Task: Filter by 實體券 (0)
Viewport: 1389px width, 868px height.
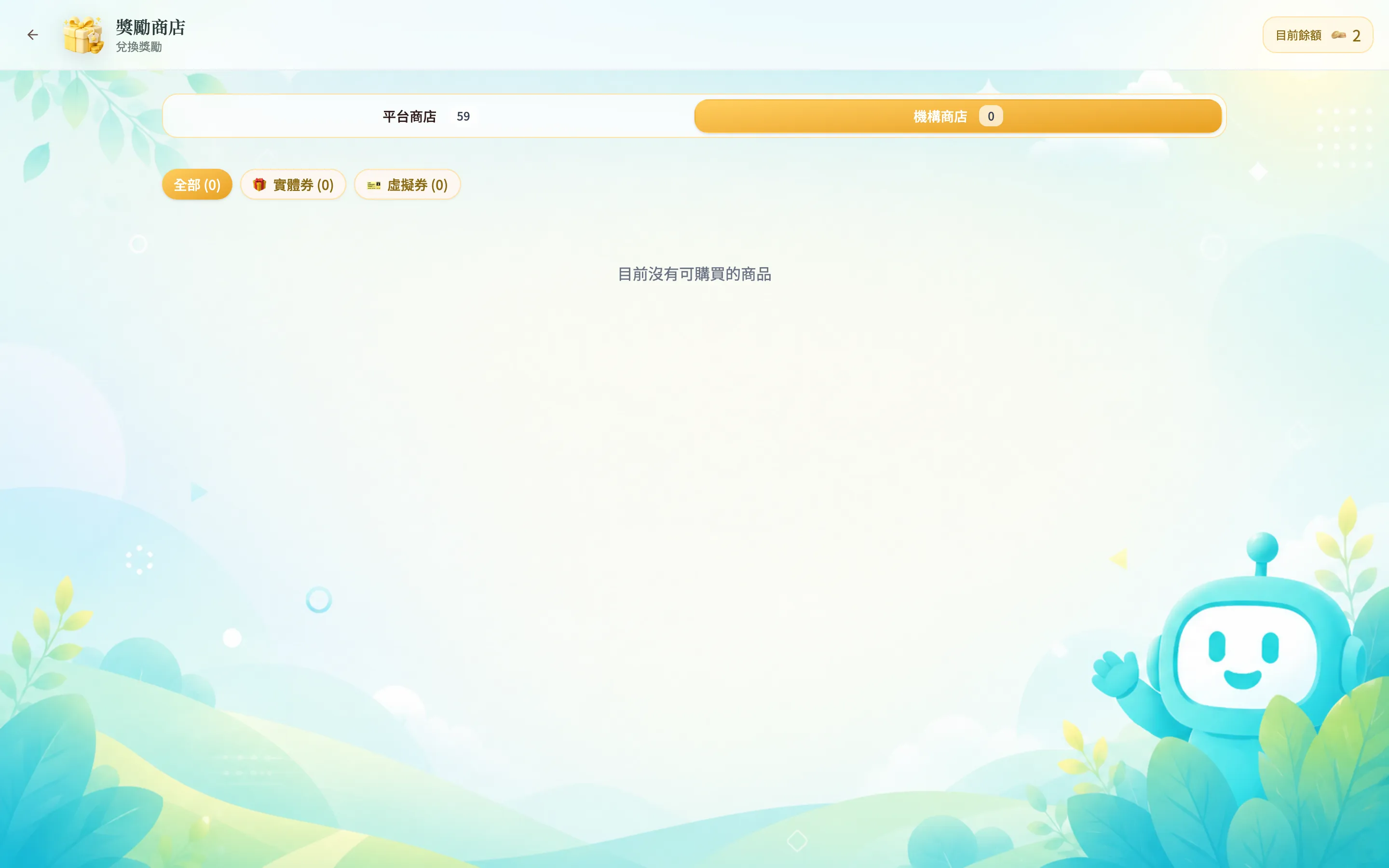Action: click(293, 184)
